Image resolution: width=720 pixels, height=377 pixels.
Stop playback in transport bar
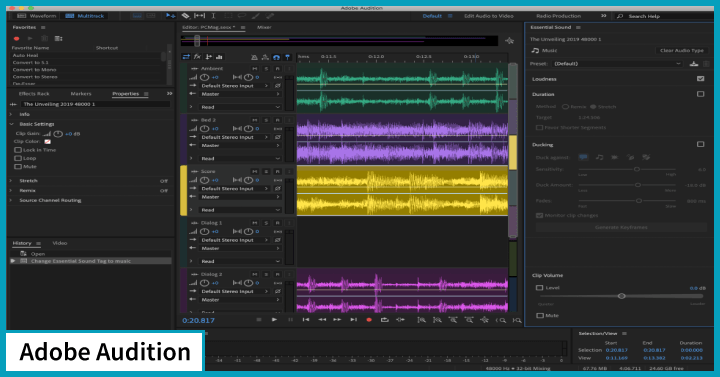[259, 320]
